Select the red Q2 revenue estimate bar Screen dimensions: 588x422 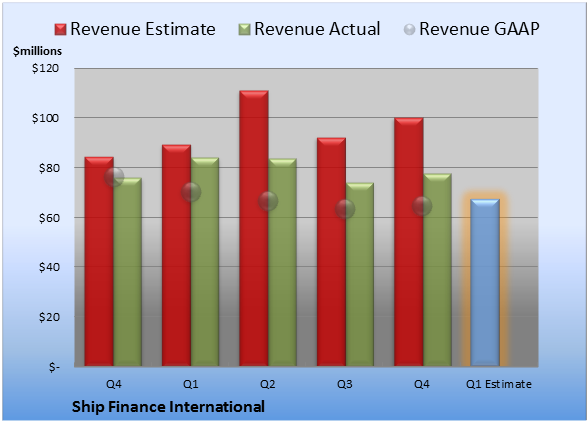tap(254, 228)
